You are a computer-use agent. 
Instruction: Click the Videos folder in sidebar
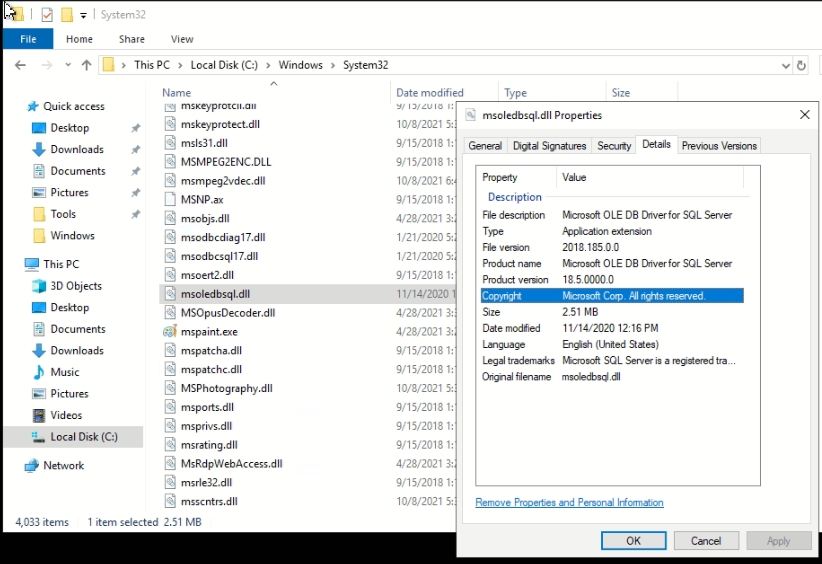66,415
